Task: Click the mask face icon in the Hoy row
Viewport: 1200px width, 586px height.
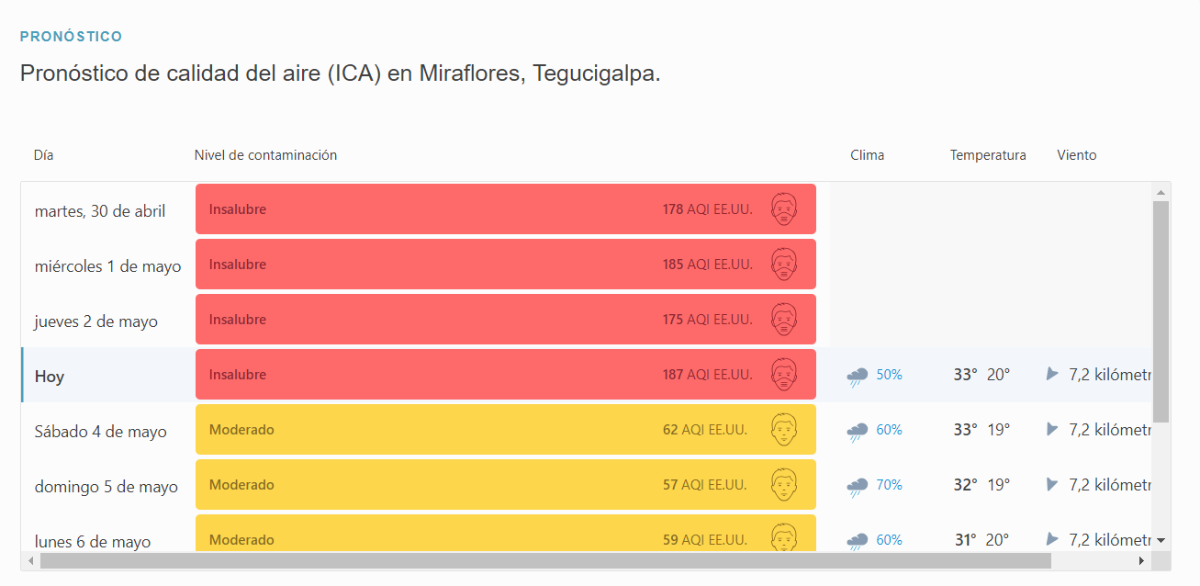Action: (x=785, y=375)
